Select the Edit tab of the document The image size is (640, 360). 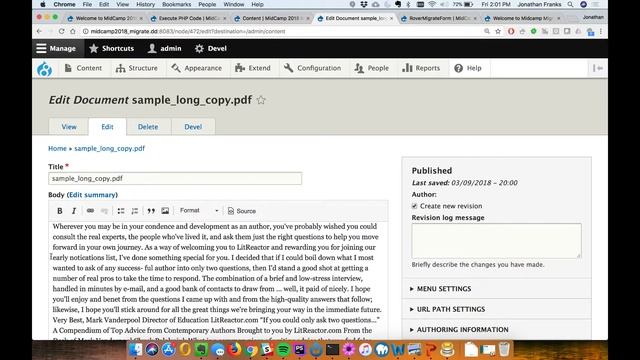(x=107, y=127)
